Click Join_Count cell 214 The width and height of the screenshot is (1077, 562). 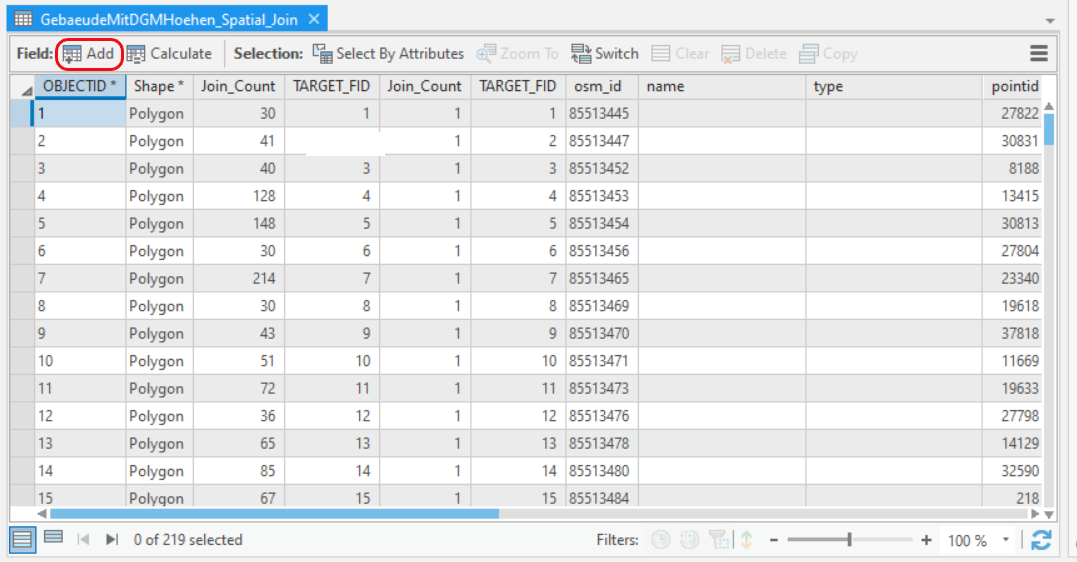pyautogui.click(x=238, y=278)
